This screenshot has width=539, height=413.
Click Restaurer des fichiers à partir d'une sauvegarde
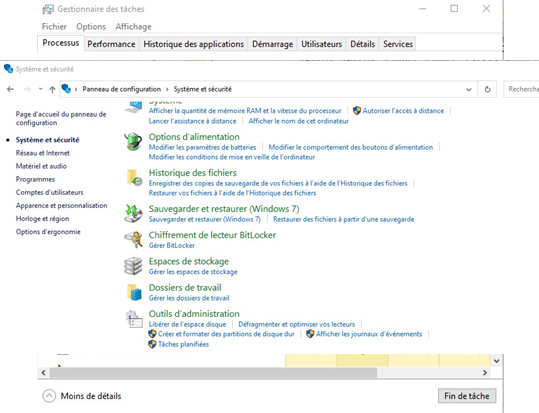343,219
